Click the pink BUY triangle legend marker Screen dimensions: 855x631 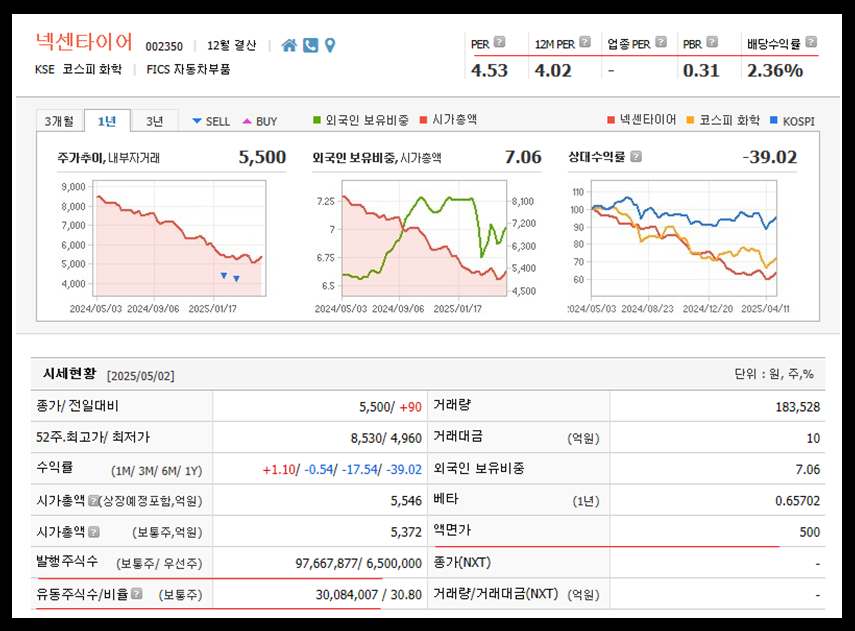click(247, 121)
